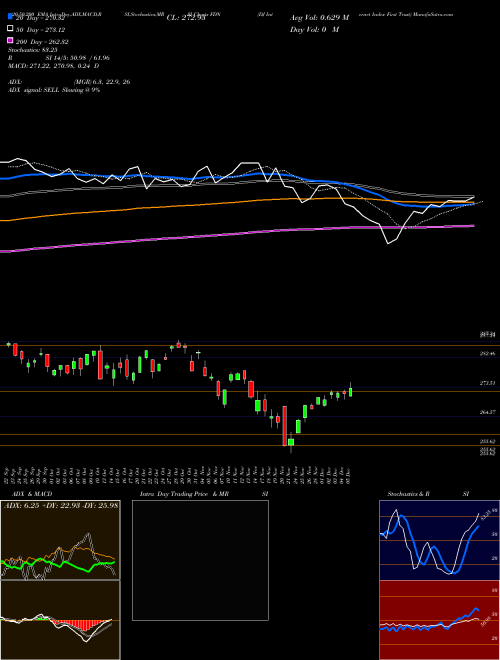Click the 255.62 price axis label

tap(487, 441)
